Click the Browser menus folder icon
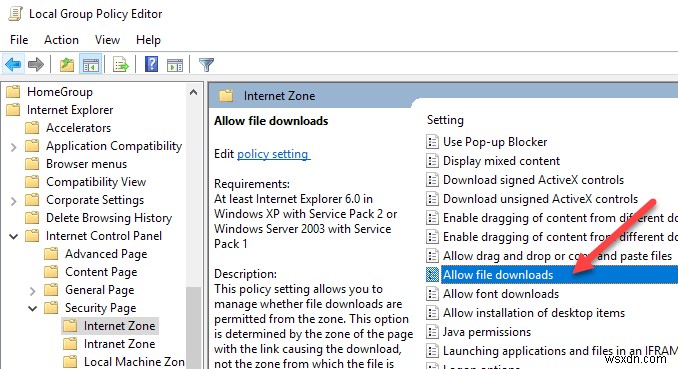The width and height of the screenshot is (678, 369). pyautogui.click(x=32, y=164)
